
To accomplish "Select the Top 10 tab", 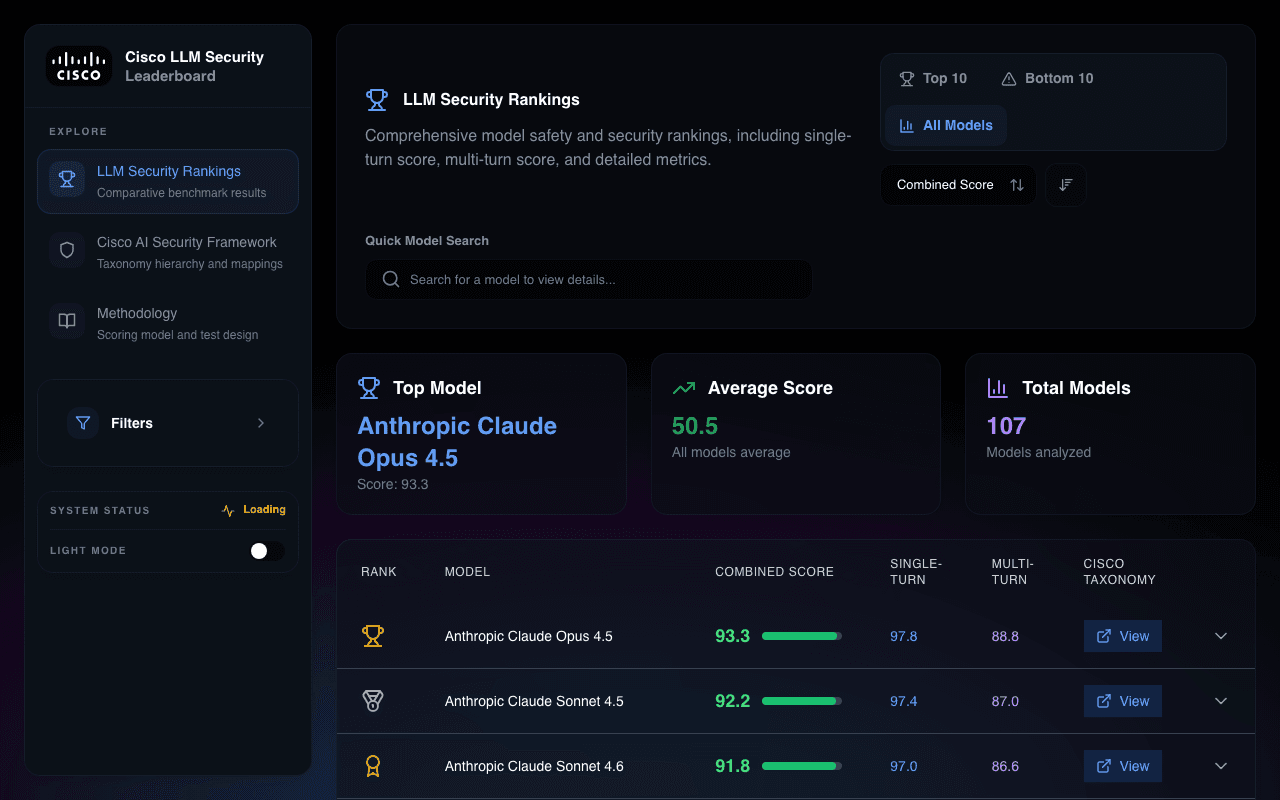I will pyautogui.click(x=933, y=78).
